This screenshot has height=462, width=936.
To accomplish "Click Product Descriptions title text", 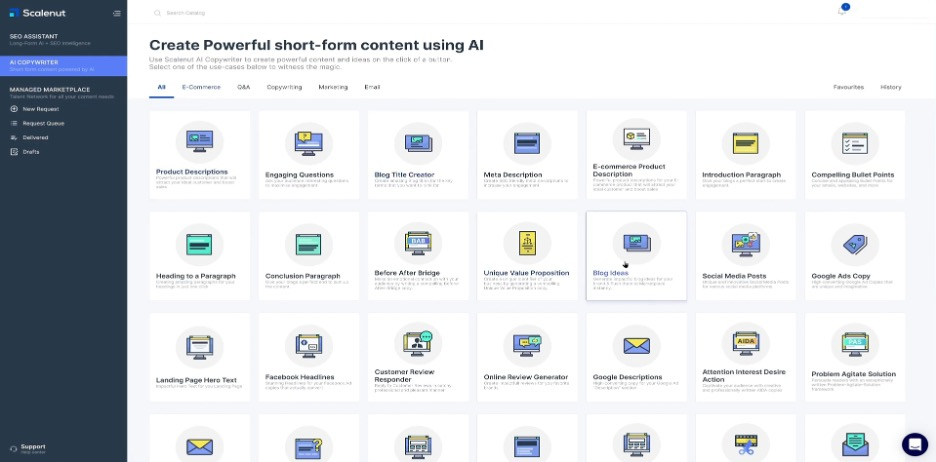I will 192,172.
